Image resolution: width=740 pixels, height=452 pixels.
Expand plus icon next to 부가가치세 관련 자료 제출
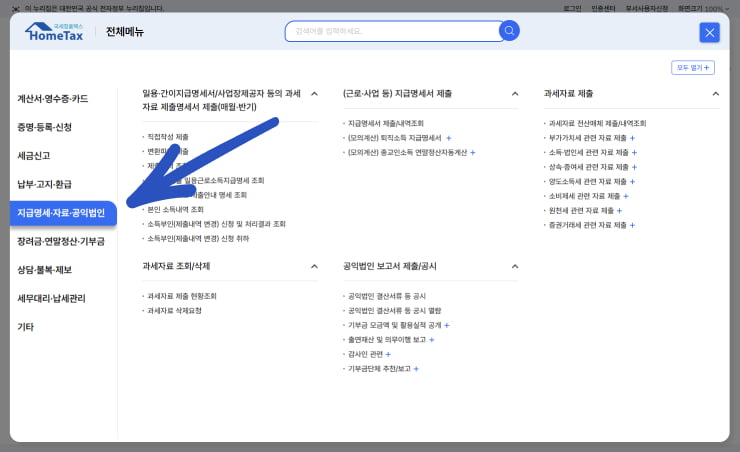click(x=634, y=138)
